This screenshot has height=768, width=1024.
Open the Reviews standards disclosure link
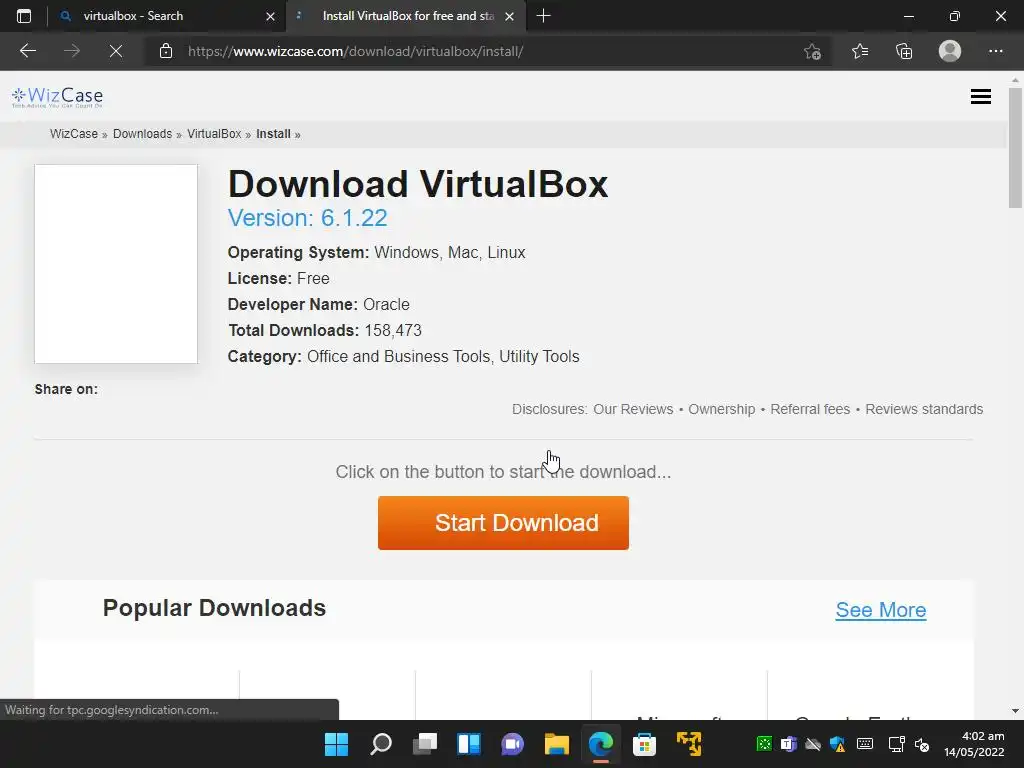click(924, 409)
